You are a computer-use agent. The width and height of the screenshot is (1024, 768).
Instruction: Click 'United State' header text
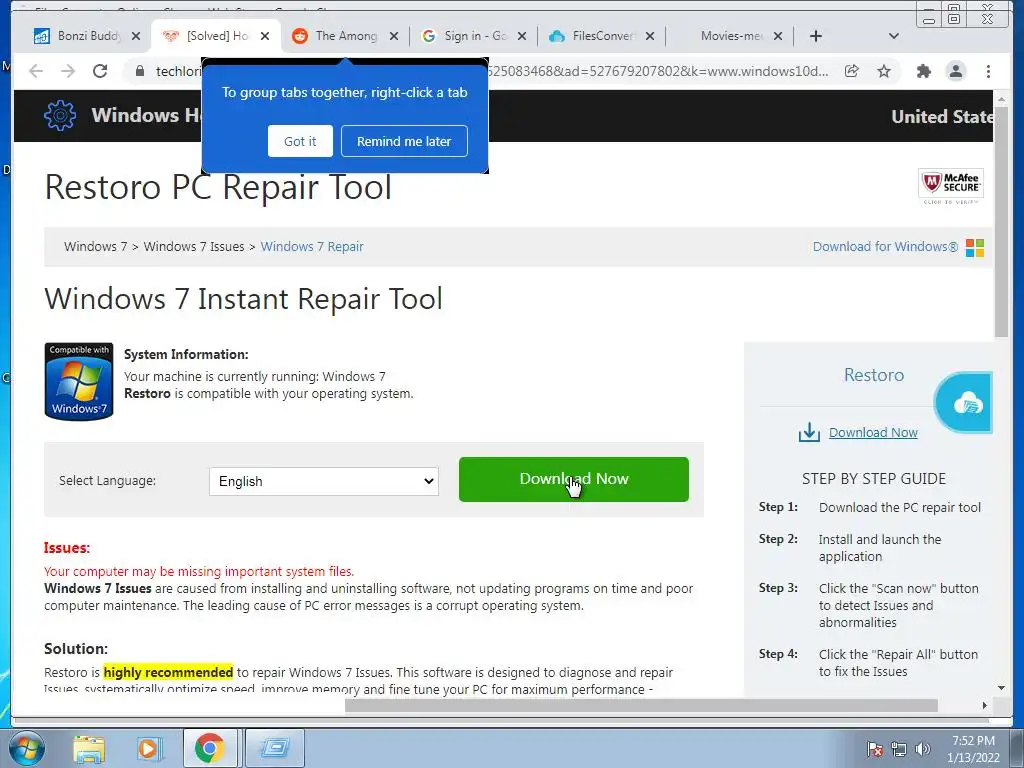click(x=942, y=116)
